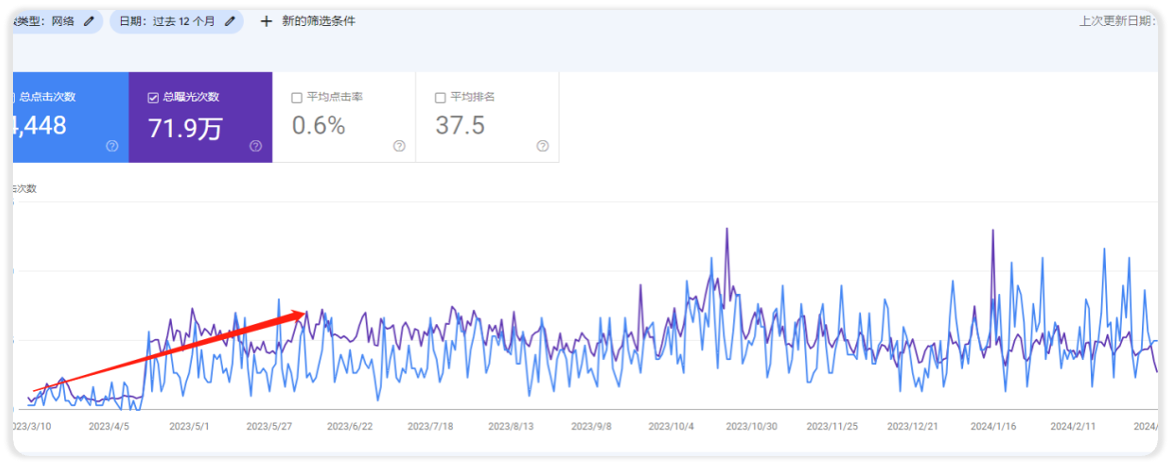Click the tallest purple spike before 2023/10/30
Image resolution: width=1170 pixels, height=466 pixels.
point(726,230)
